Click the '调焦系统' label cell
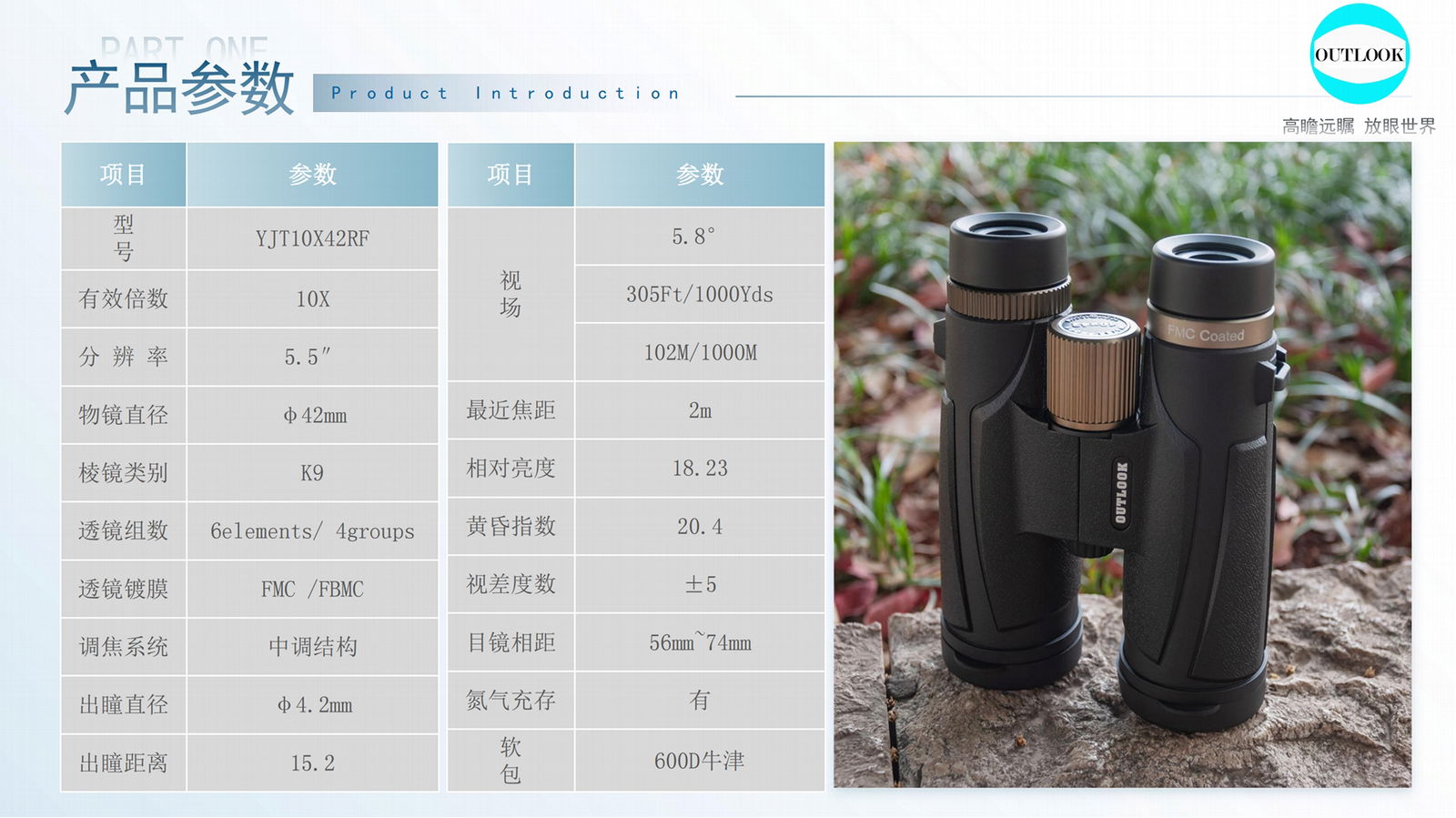The image size is (1456, 818). (x=124, y=647)
